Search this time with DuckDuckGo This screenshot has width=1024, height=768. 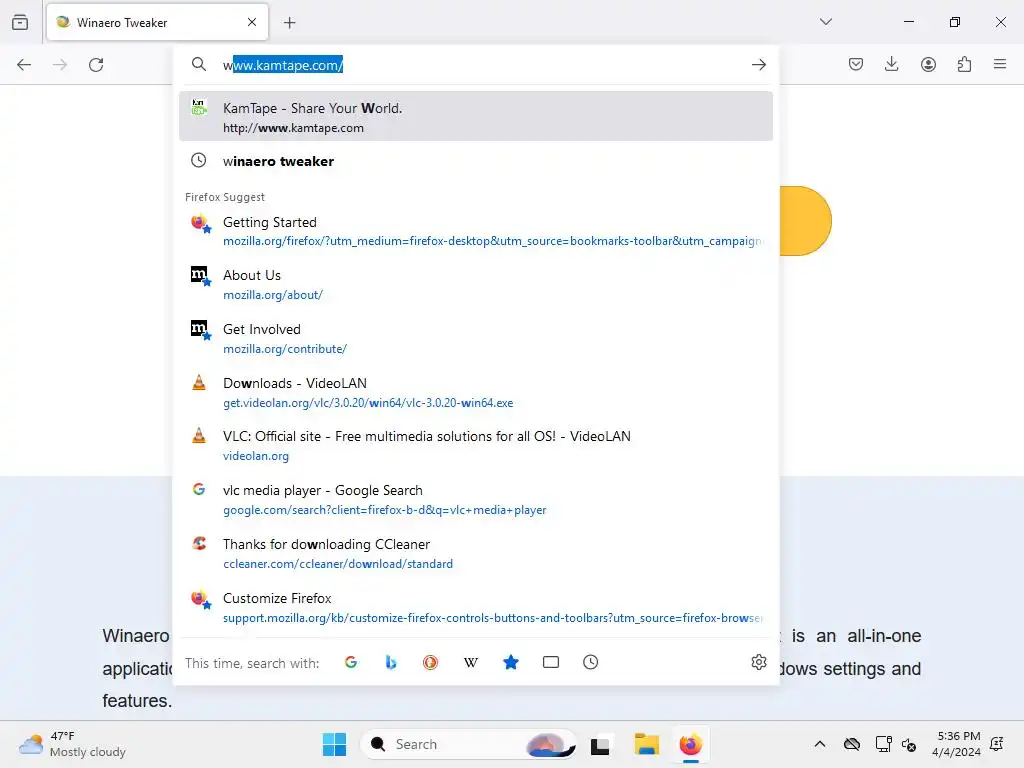point(430,662)
